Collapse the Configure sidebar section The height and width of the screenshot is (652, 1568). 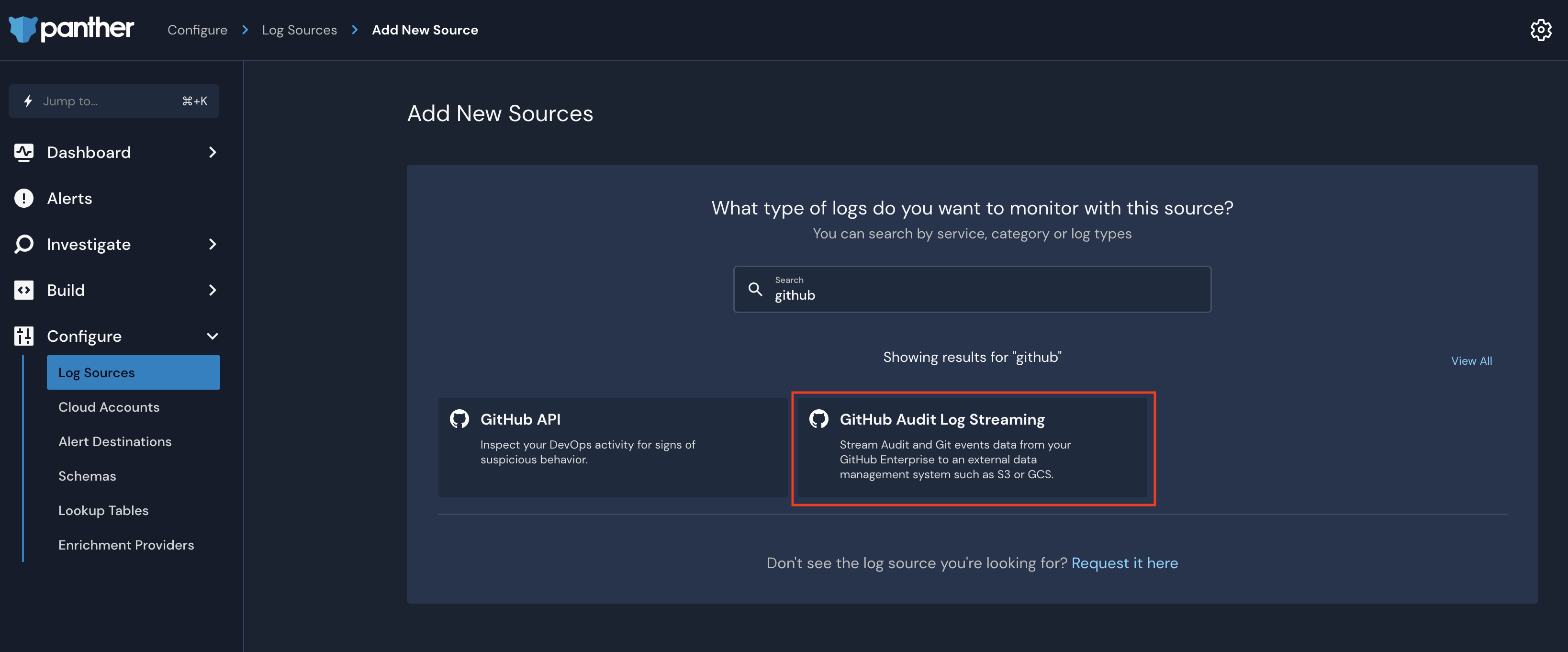[212, 336]
